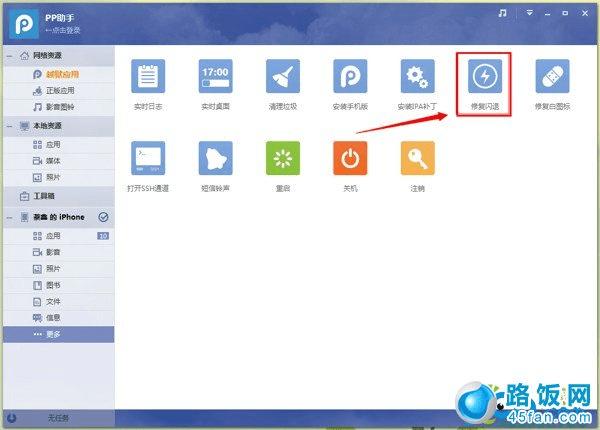
Task: Click the 修复白图标 bandage repair tool
Action: pyautogui.click(x=552, y=76)
